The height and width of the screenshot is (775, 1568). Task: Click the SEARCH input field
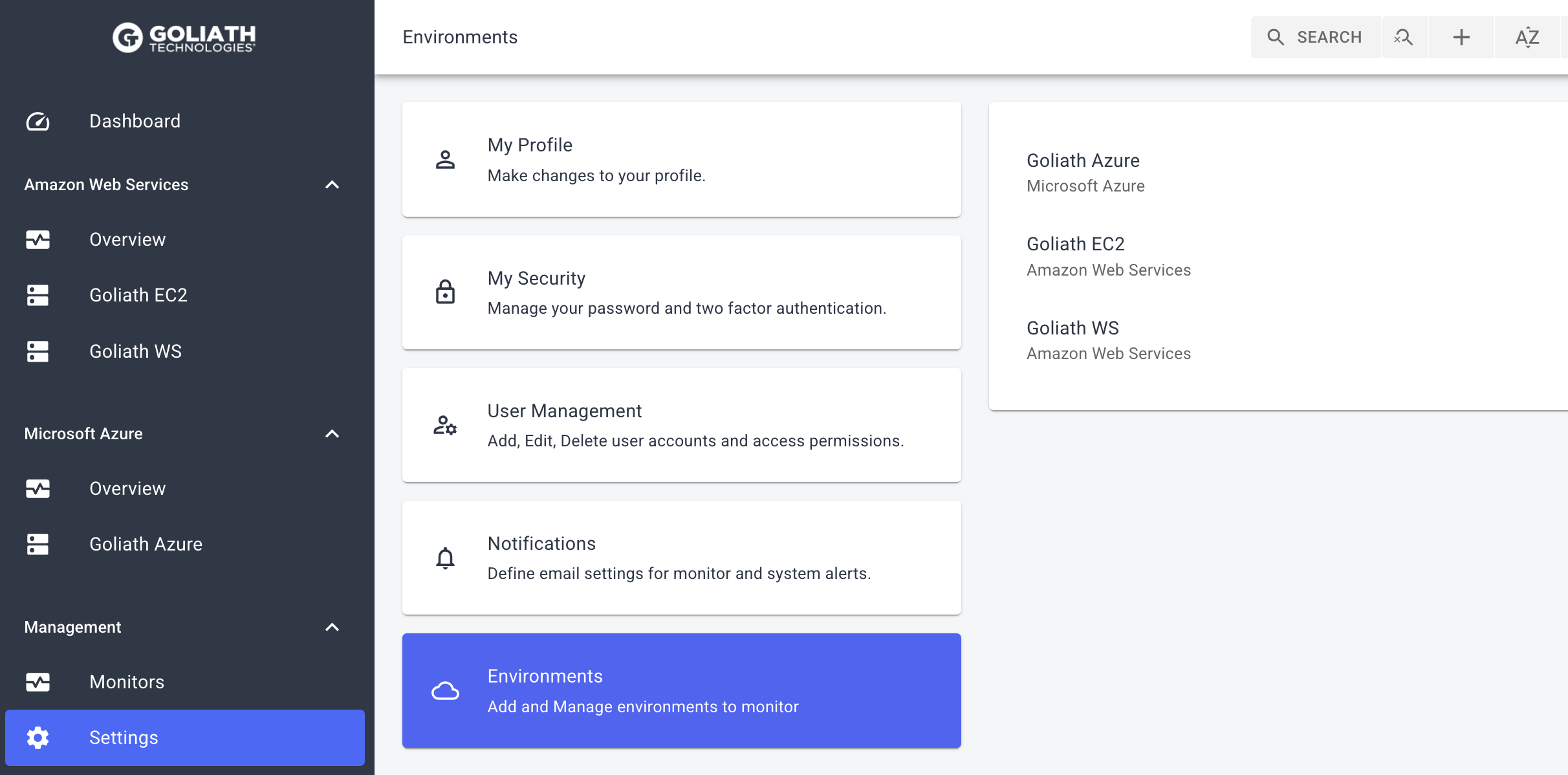(x=1316, y=37)
